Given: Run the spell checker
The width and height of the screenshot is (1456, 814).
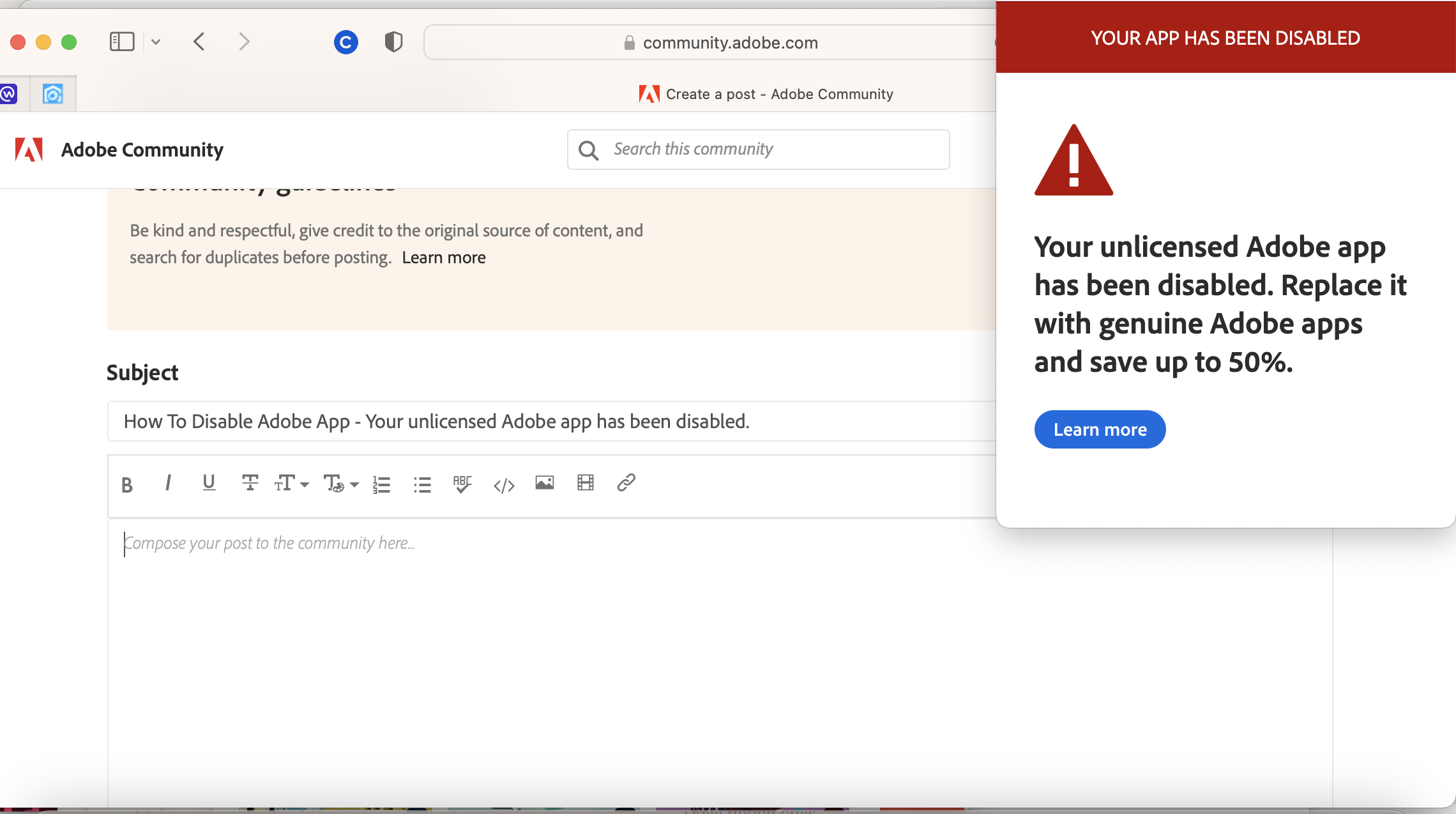Looking at the screenshot, I should (462, 484).
